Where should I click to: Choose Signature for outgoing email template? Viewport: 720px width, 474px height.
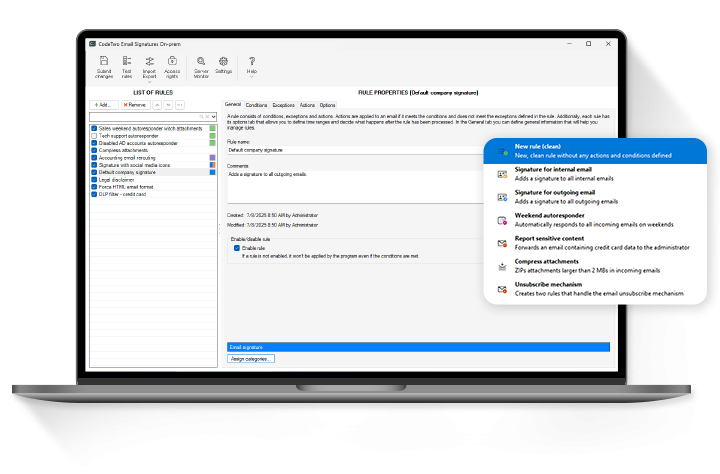click(595, 197)
